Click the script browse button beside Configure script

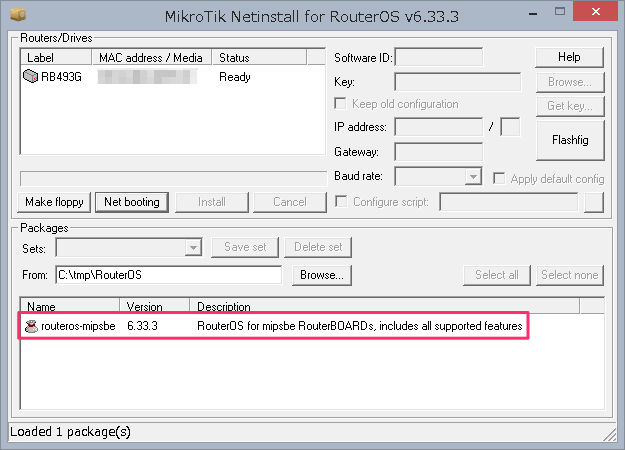pyautogui.click(x=594, y=202)
